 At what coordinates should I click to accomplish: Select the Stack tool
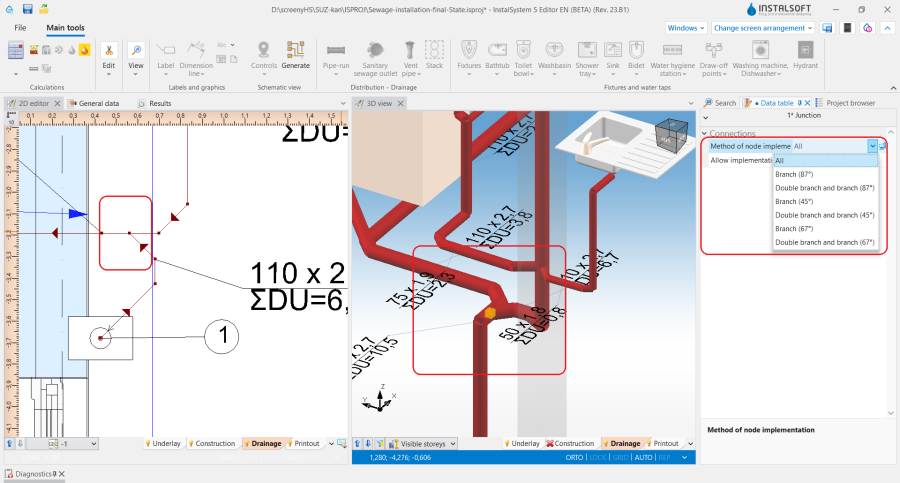pos(435,56)
